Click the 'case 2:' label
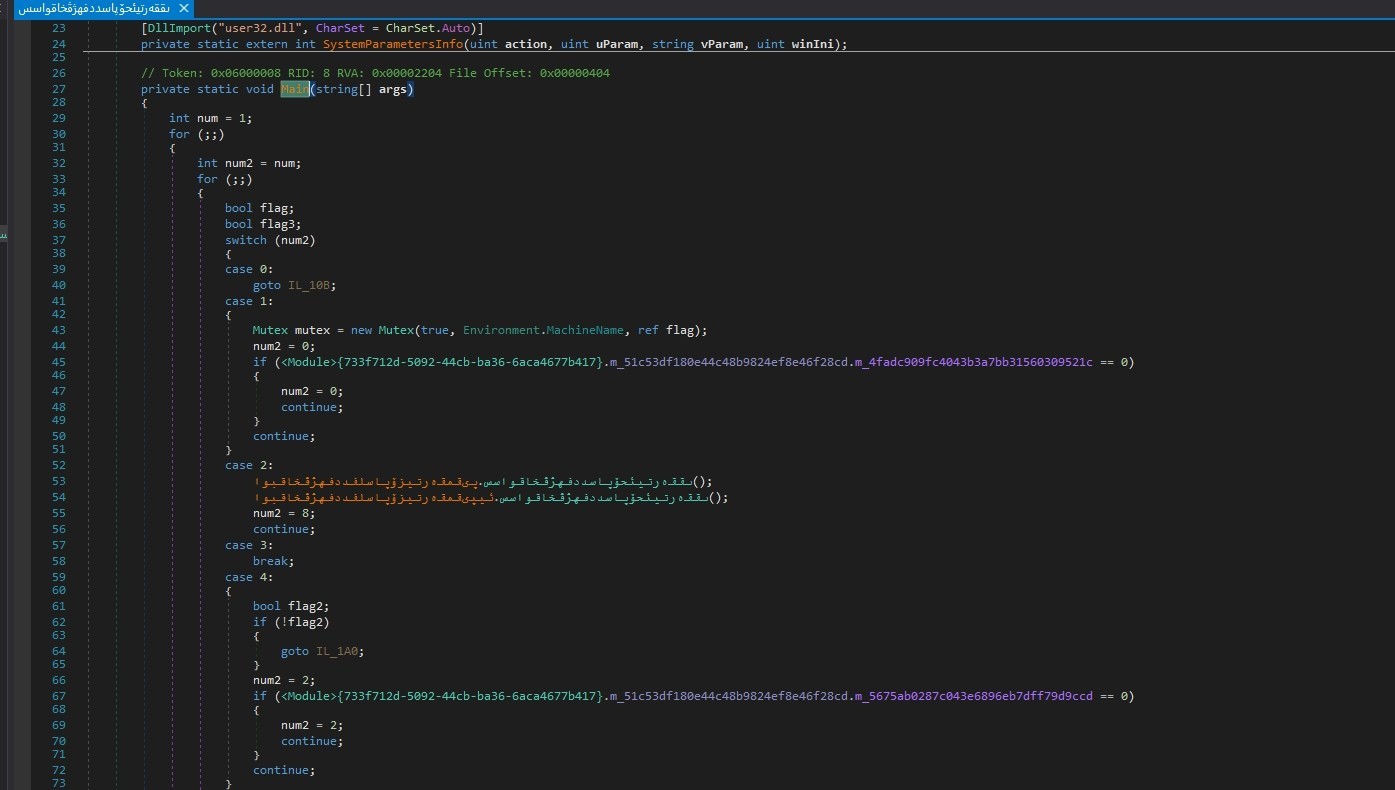 tap(249, 465)
